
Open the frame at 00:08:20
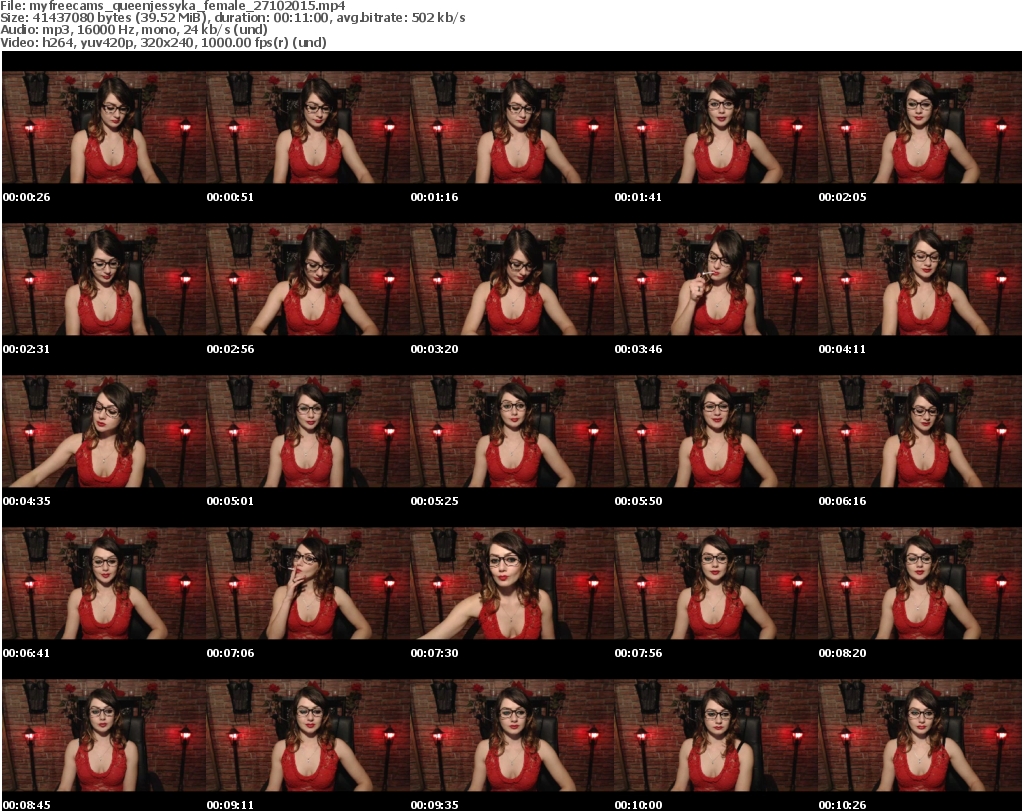coord(920,584)
